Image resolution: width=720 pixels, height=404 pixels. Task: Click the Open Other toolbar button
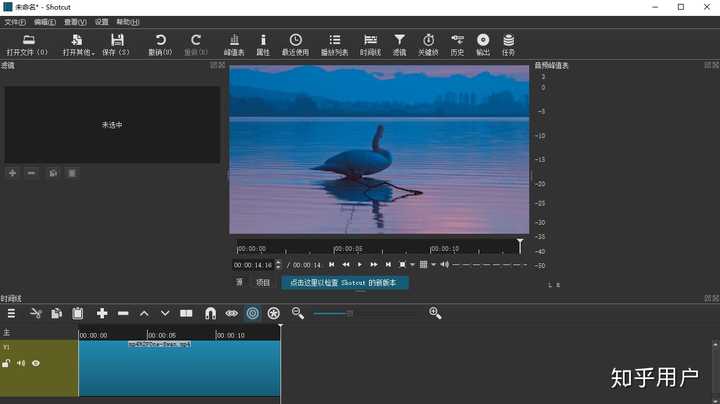pos(78,45)
